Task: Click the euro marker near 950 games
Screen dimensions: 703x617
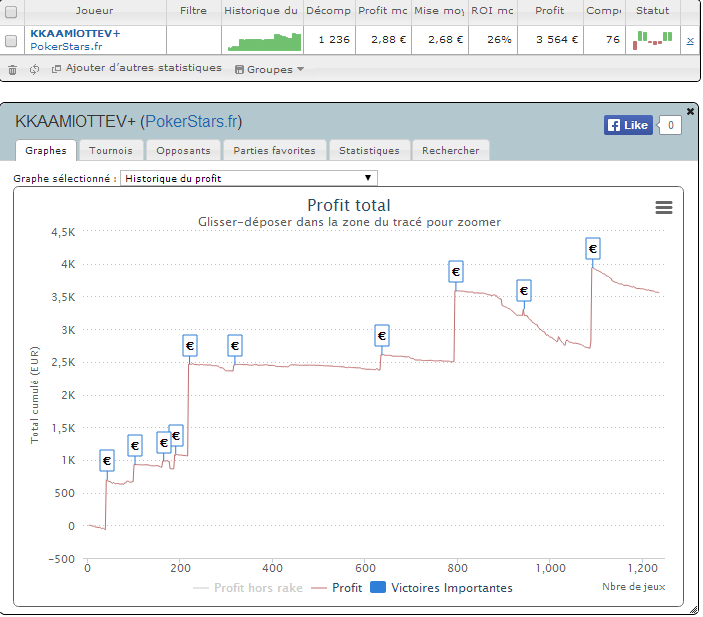Action: pos(524,291)
